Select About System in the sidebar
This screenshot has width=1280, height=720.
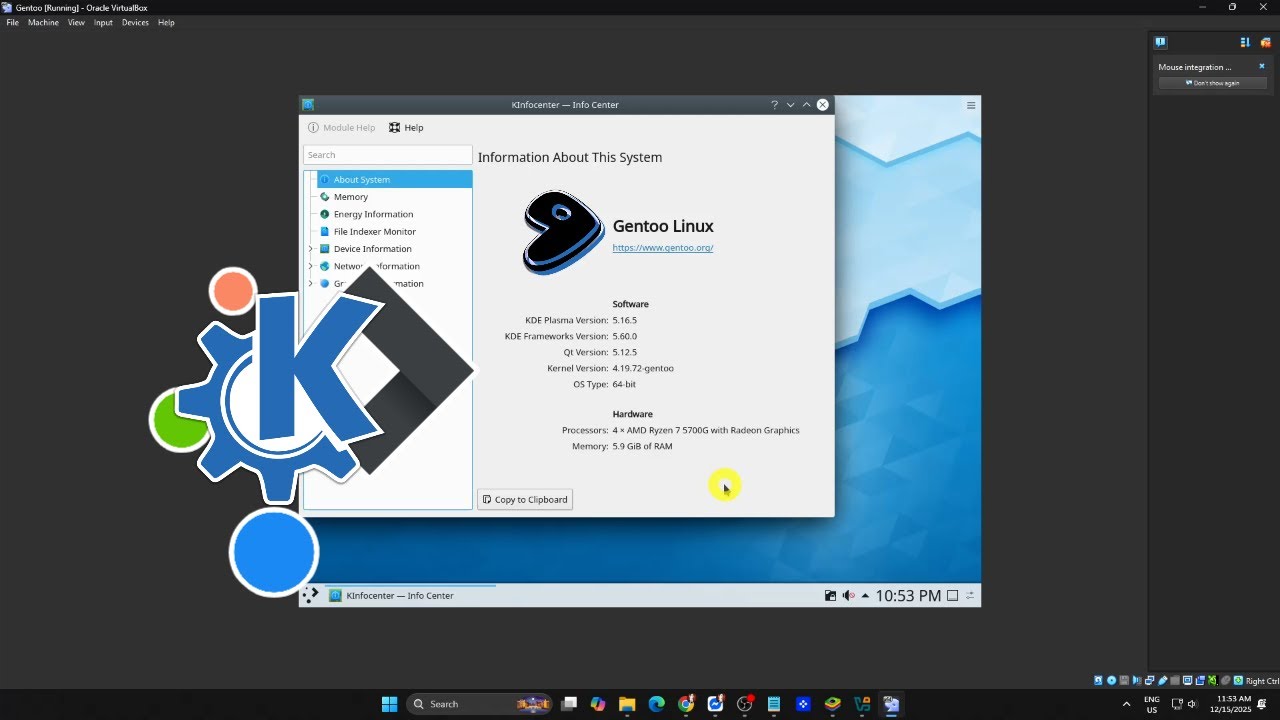click(x=394, y=179)
